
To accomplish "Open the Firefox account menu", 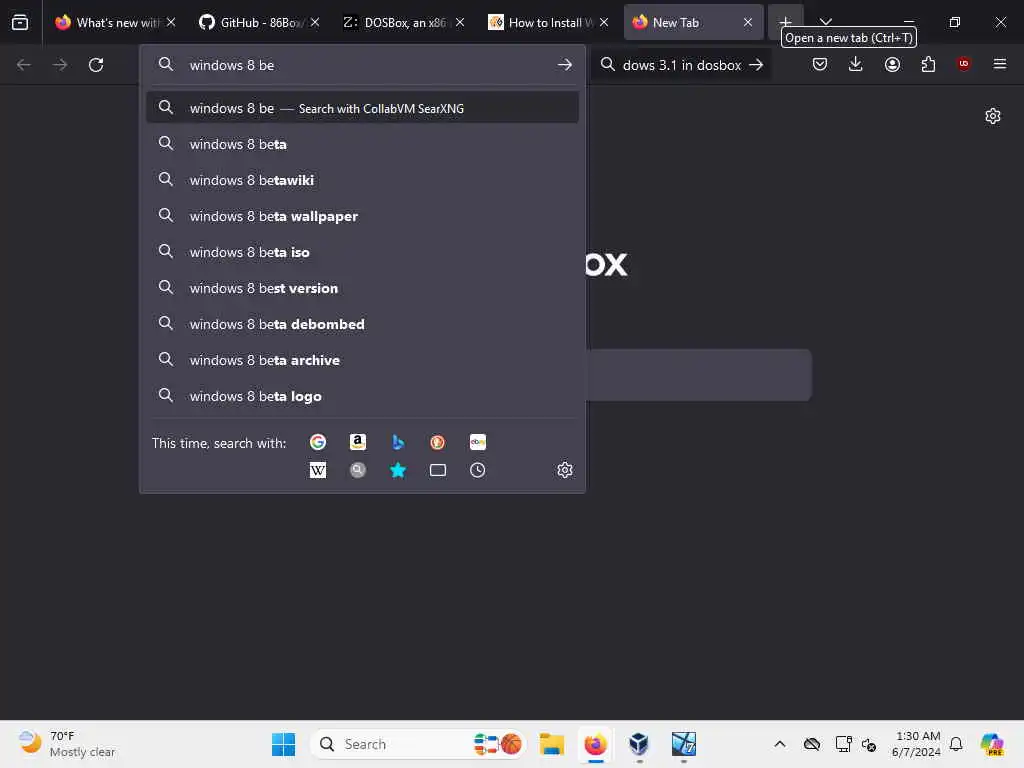I will 892,64.
